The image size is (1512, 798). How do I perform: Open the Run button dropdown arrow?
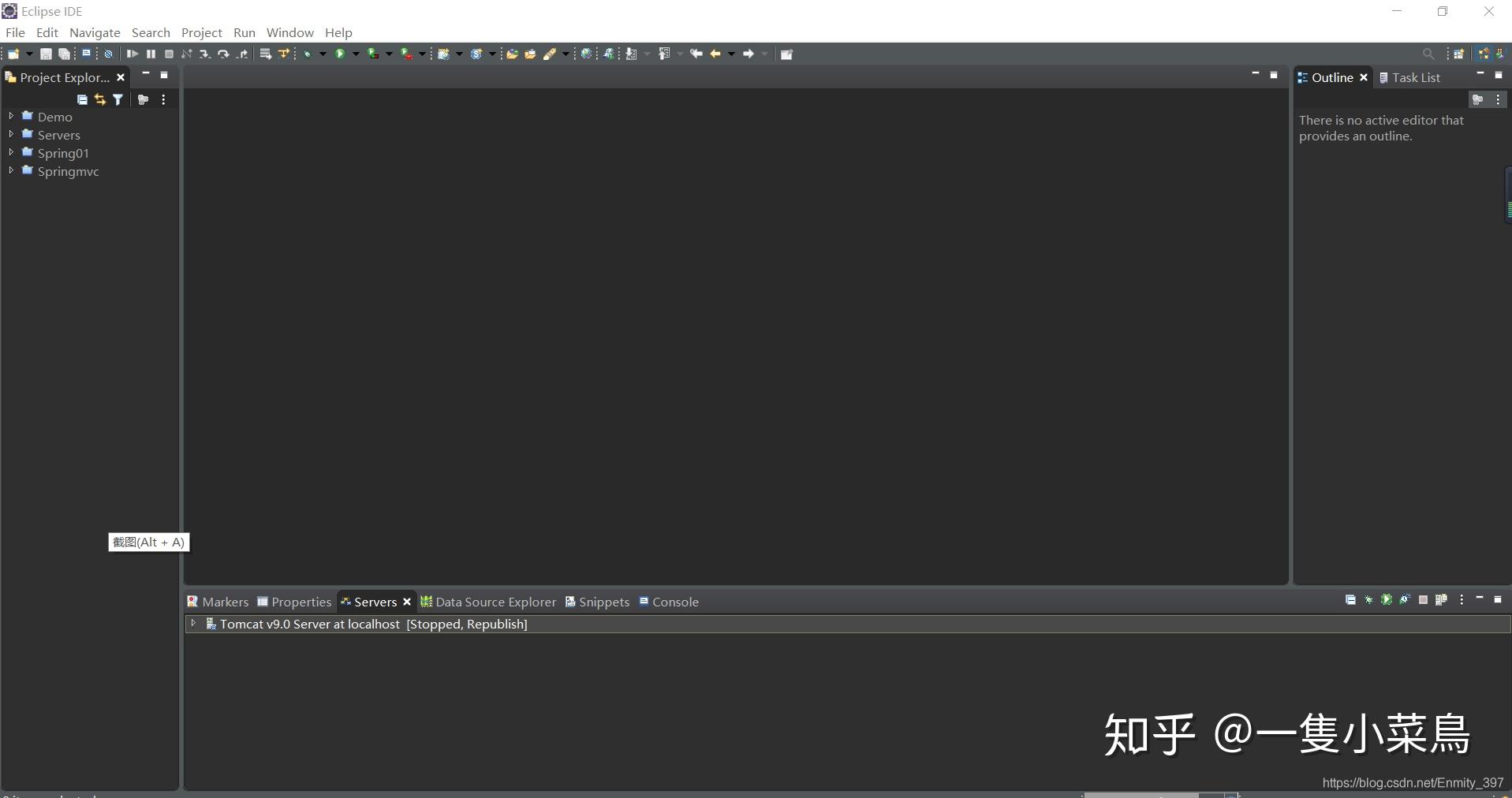[x=356, y=54]
